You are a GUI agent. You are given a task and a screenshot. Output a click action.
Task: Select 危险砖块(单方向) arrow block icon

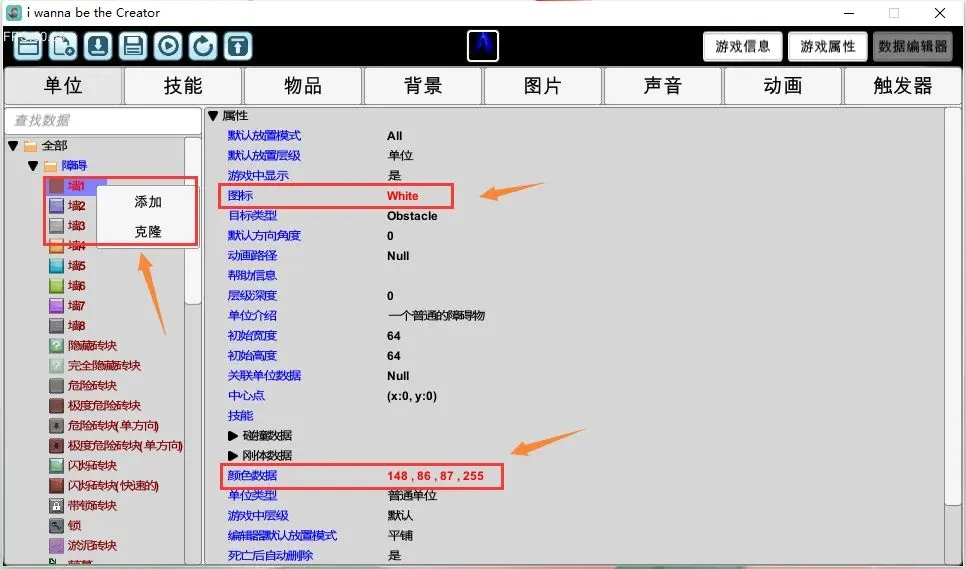click(x=57, y=426)
